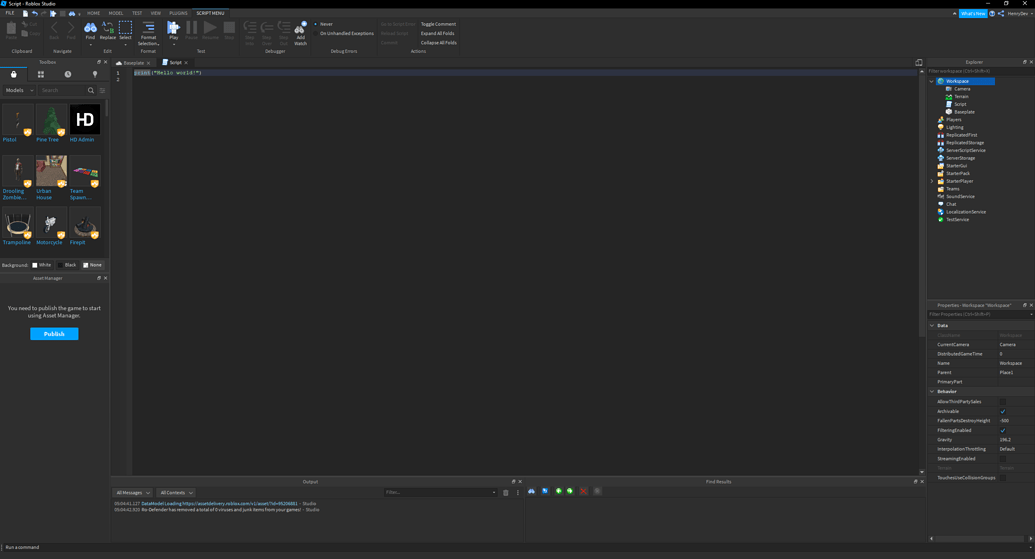
Task: Click the undo arrow in quick access bar
Action: [34, 13]
